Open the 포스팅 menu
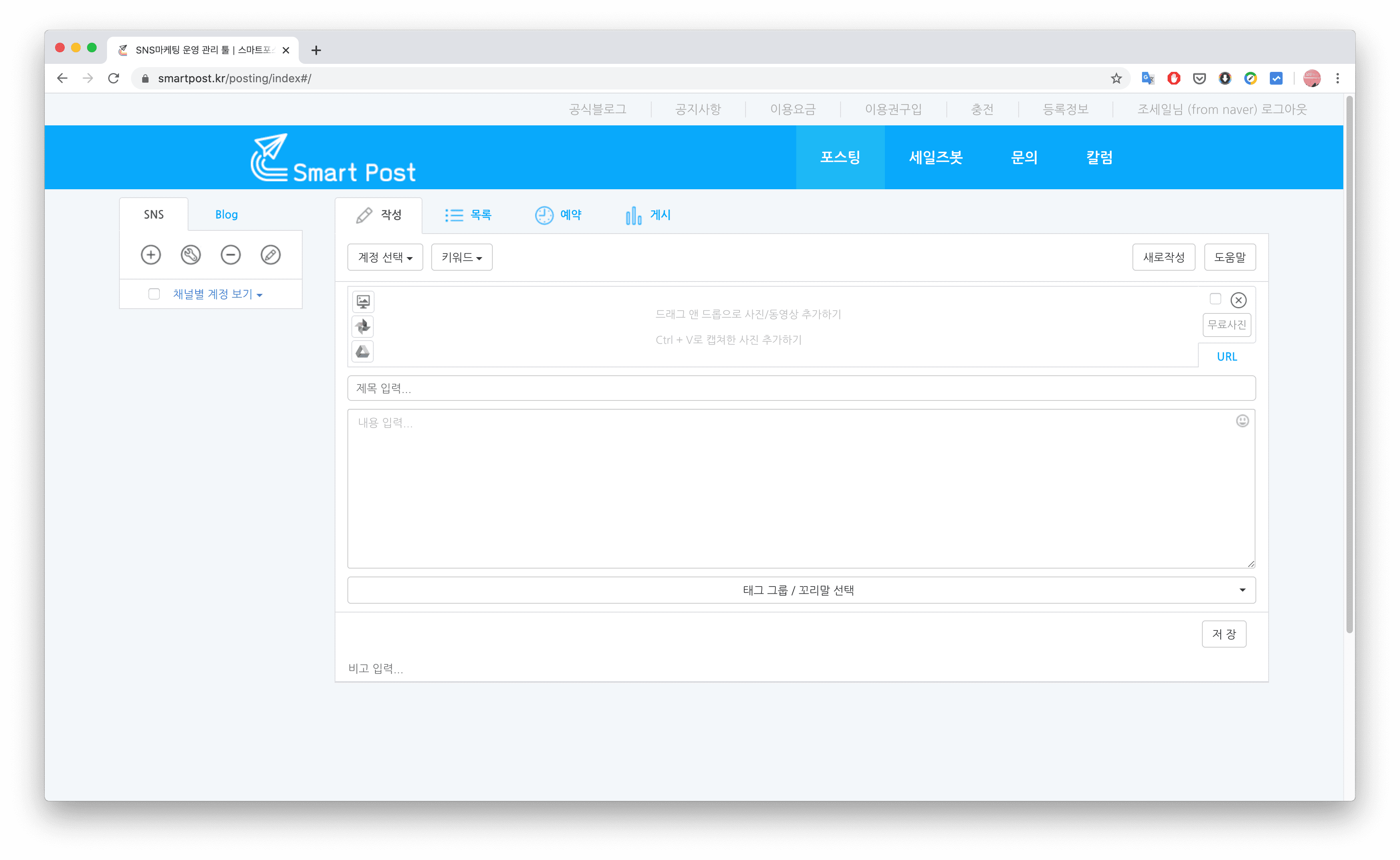The width and height of the screenshot is (1400, 860). pyautogui.click(x=840, y=157)
